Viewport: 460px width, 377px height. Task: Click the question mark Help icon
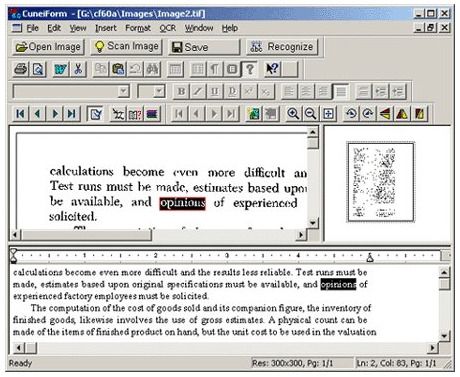(250, 69)
